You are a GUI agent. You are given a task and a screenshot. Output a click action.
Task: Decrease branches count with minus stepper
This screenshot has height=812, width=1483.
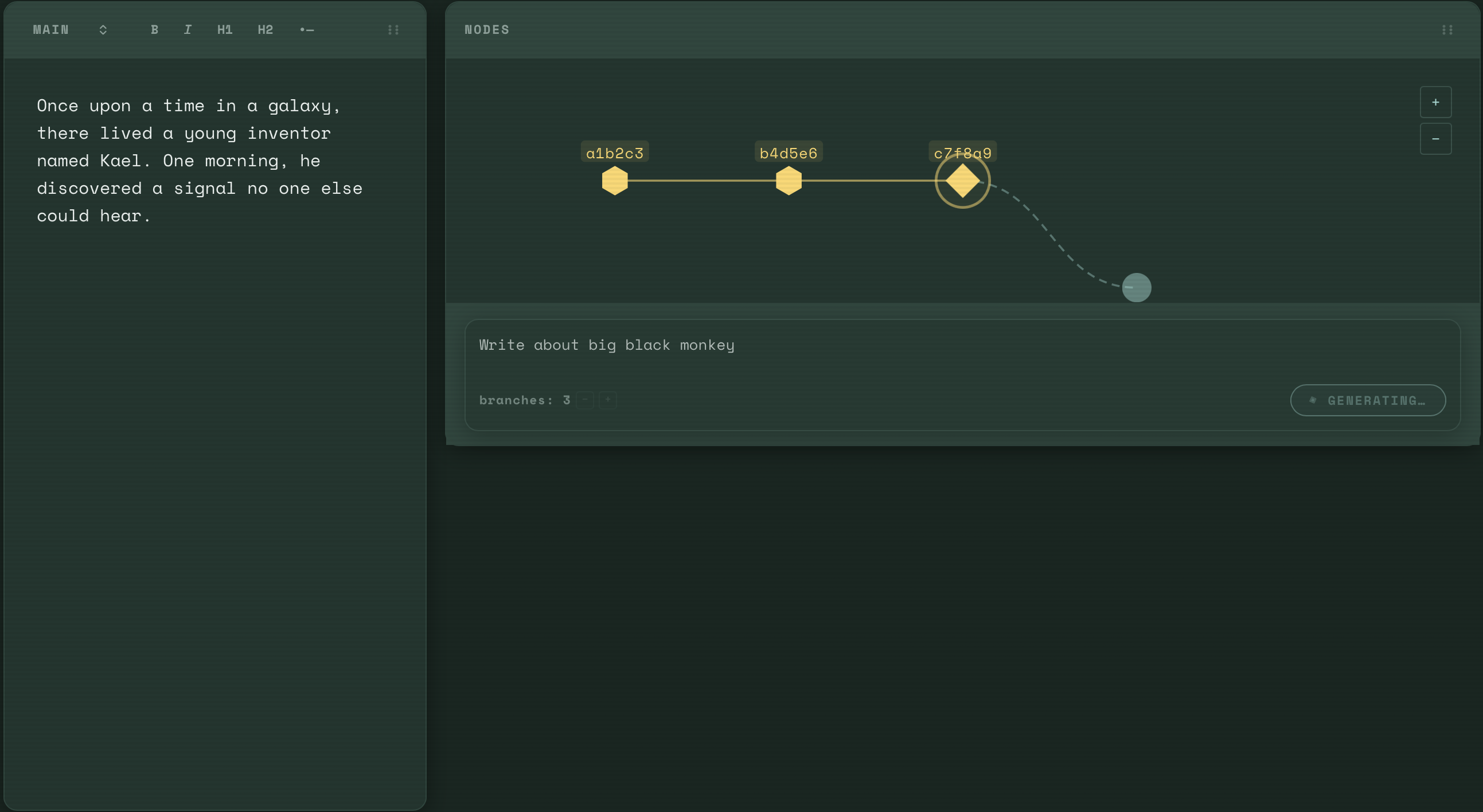point(585,399)
